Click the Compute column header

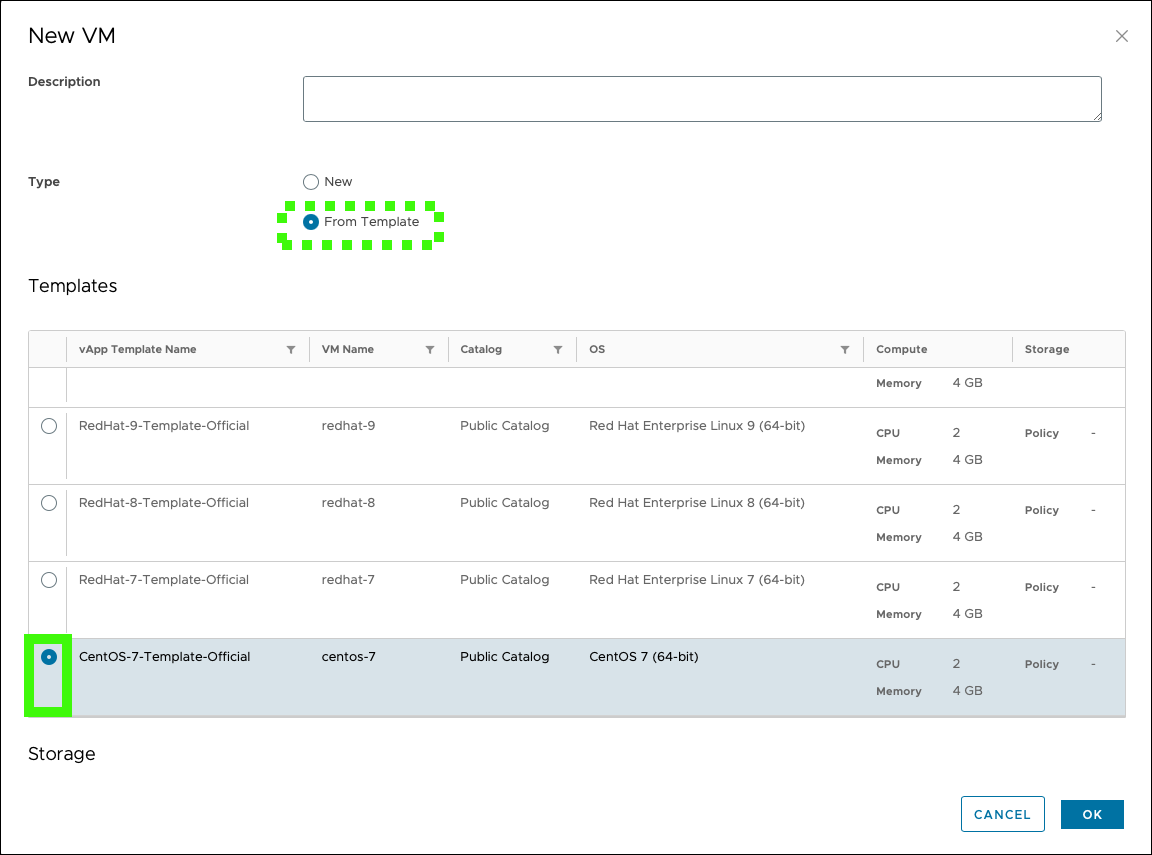point(901,350)
